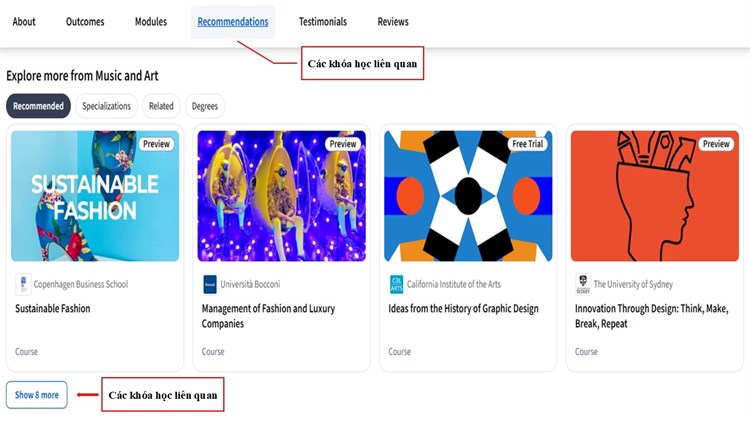Click the Free Trial badge
The width and height of the screenshot is (750, 422).
coord(530,144)
